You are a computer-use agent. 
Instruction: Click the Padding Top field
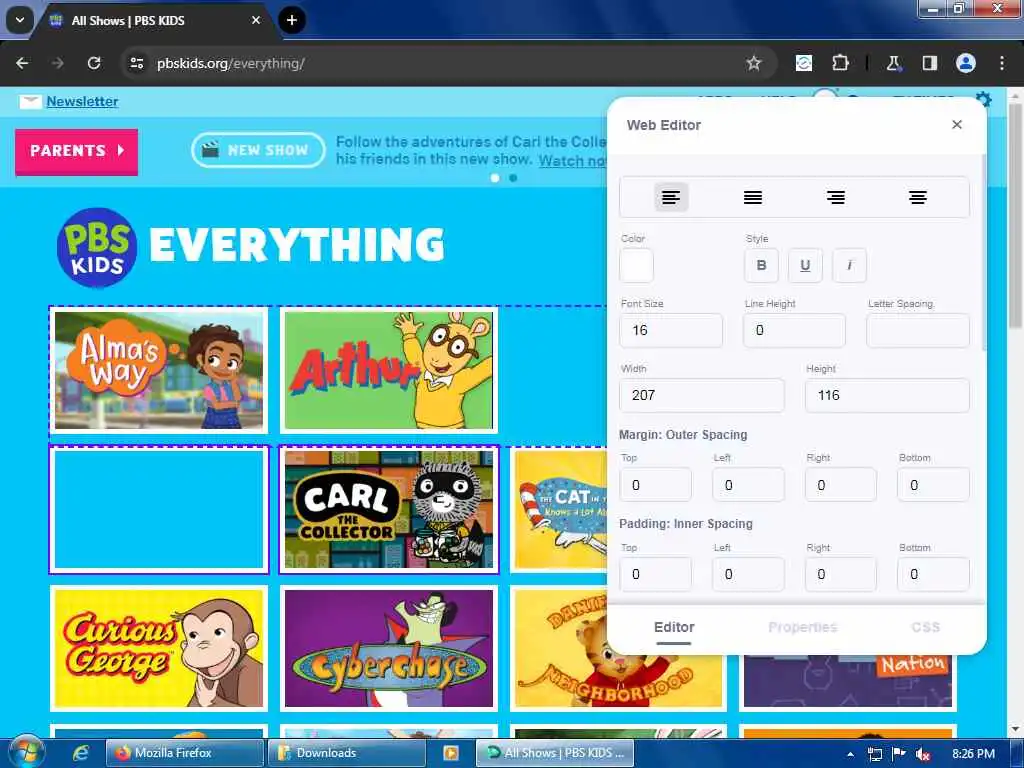coord(655,574)
